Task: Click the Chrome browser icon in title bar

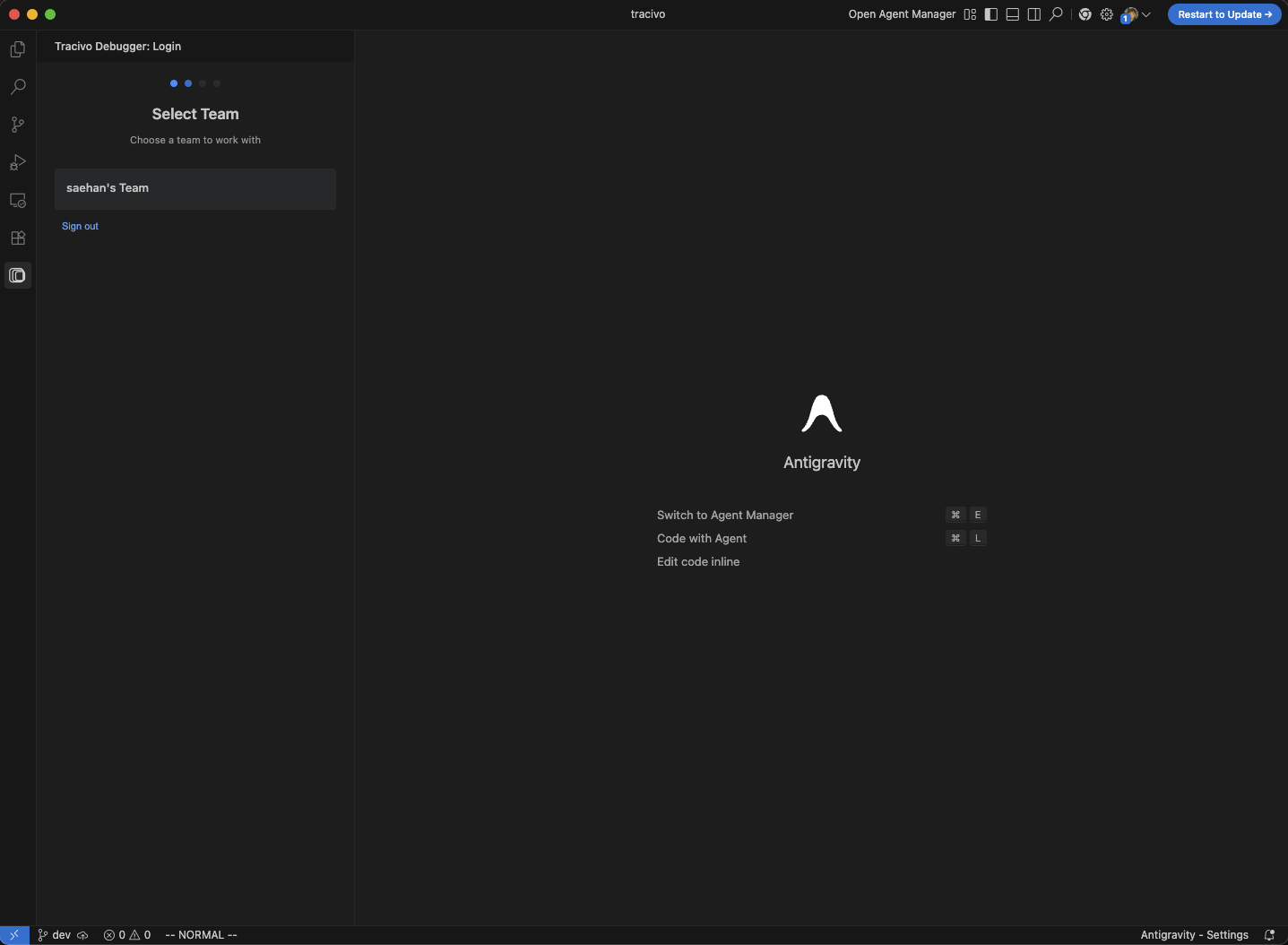Action: pos(1085,14)
